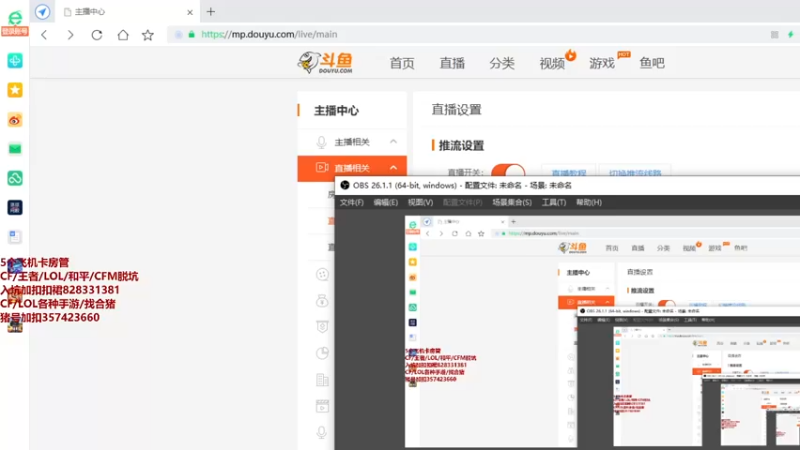Click the green 360 browser logo
This screenshot has width=800, height=450.
[x=15, y=17]
